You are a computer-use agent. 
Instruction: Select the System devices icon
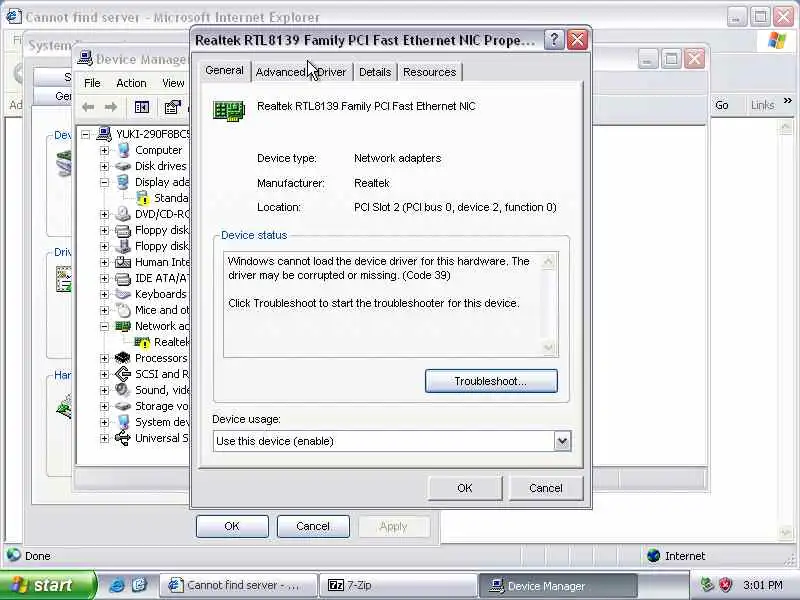tap(123, 422)
